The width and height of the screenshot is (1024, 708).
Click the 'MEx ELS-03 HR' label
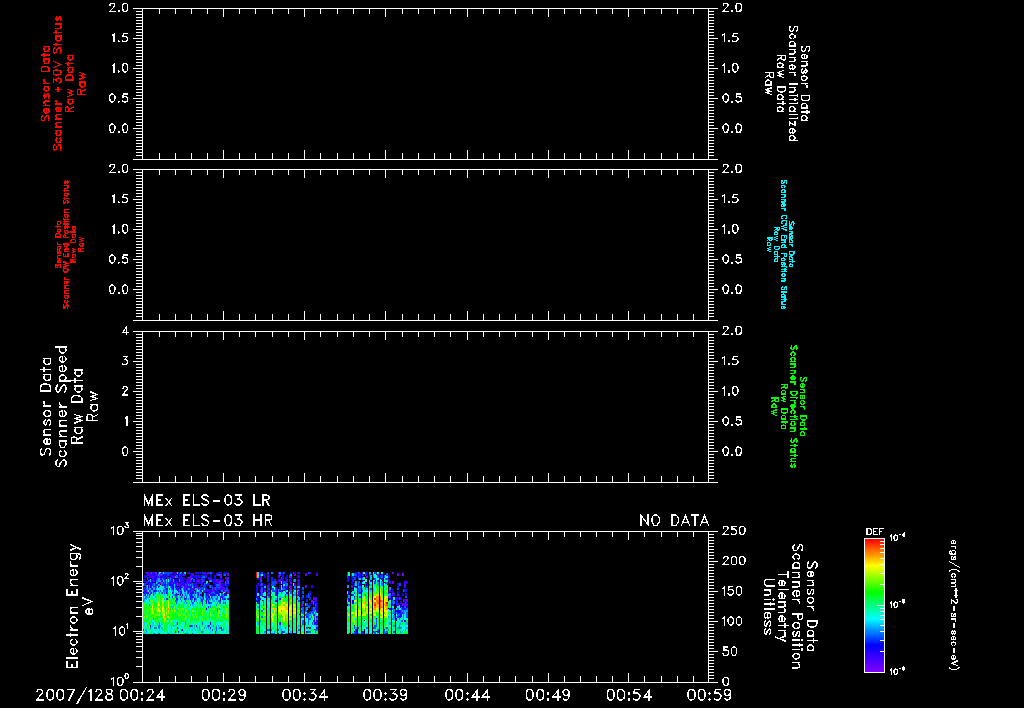pyautogui.click(x=208, y=521)
